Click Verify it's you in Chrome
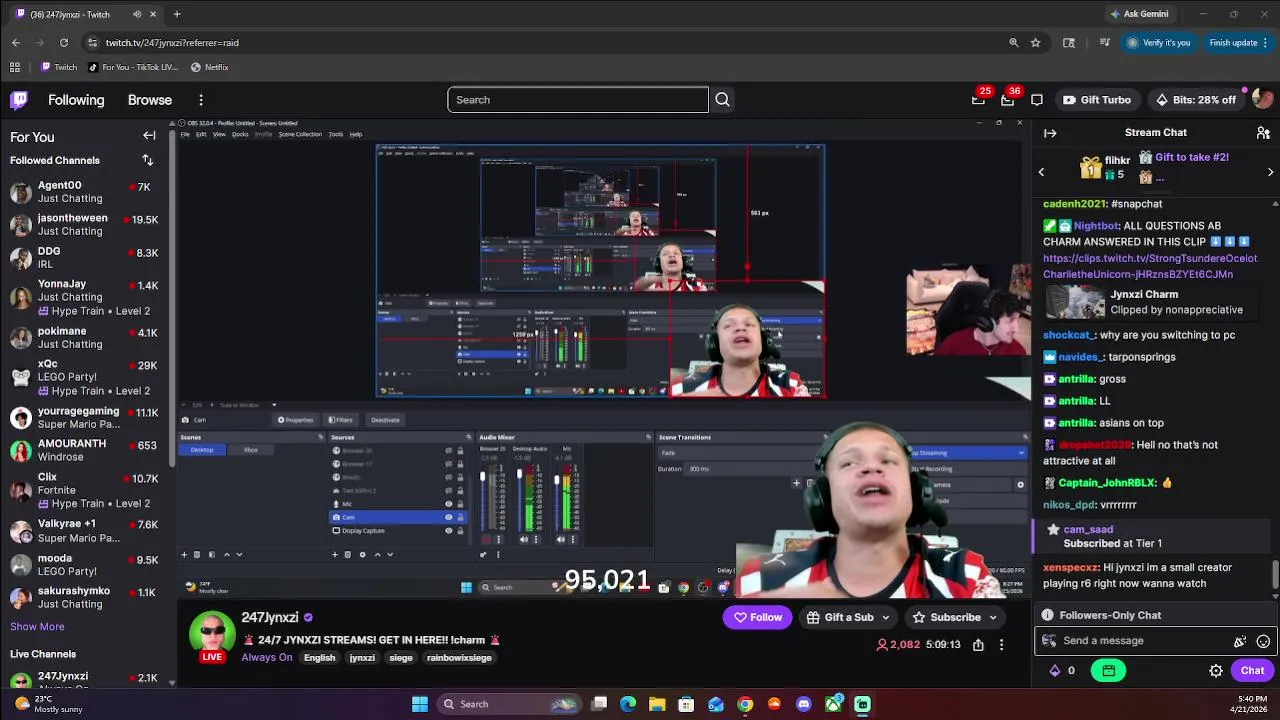Viewport: 1280px width, 720px height. (1158, 43)
